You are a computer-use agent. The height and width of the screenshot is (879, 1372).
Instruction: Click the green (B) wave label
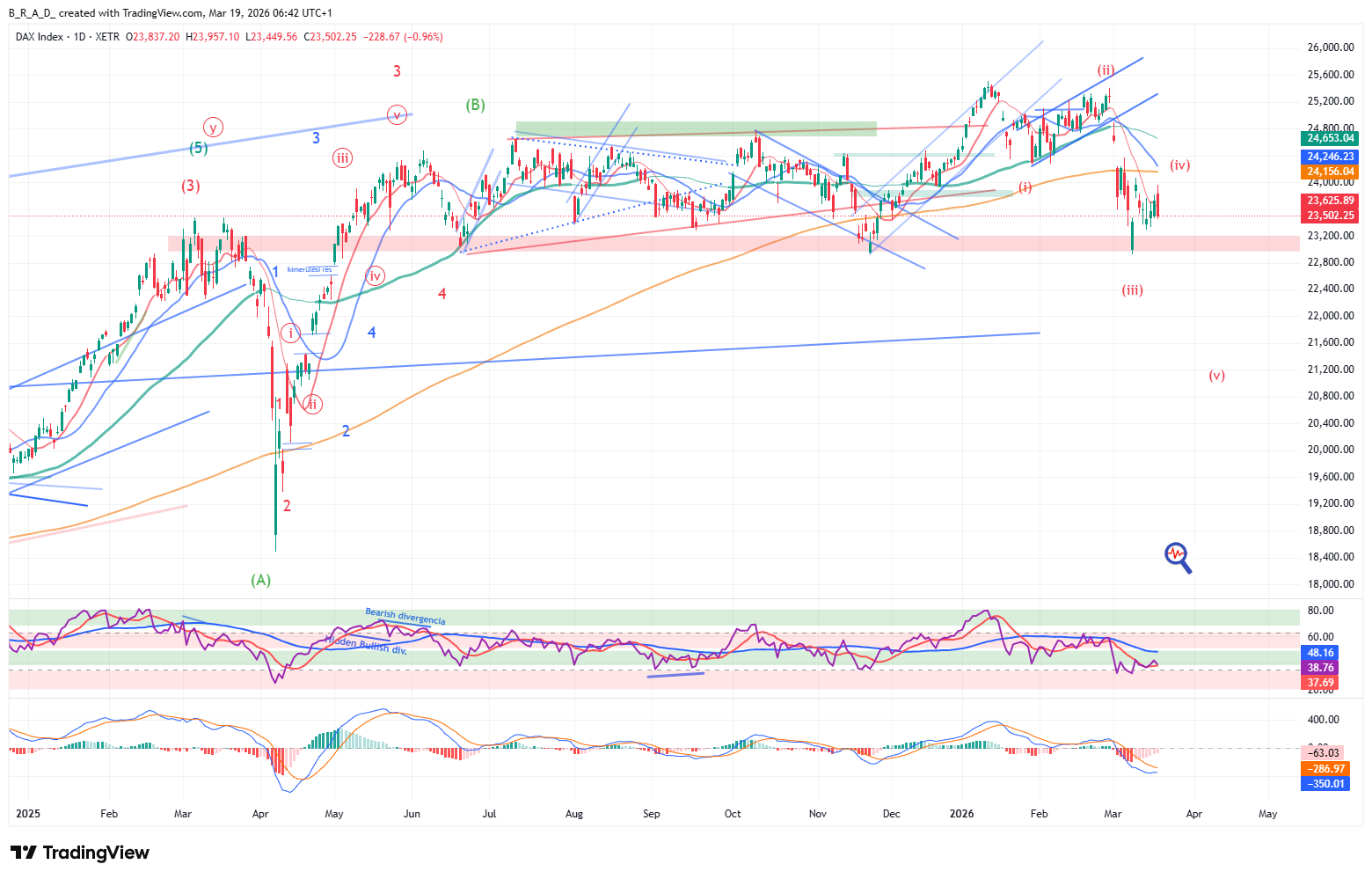[476, 105]
